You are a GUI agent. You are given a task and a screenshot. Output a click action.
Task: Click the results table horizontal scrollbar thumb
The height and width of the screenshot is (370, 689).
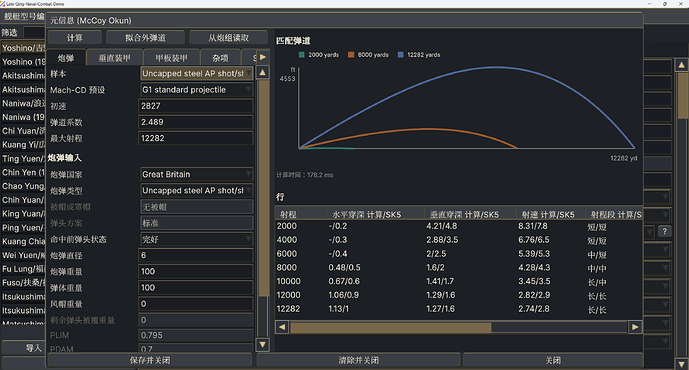pos(390,327)
